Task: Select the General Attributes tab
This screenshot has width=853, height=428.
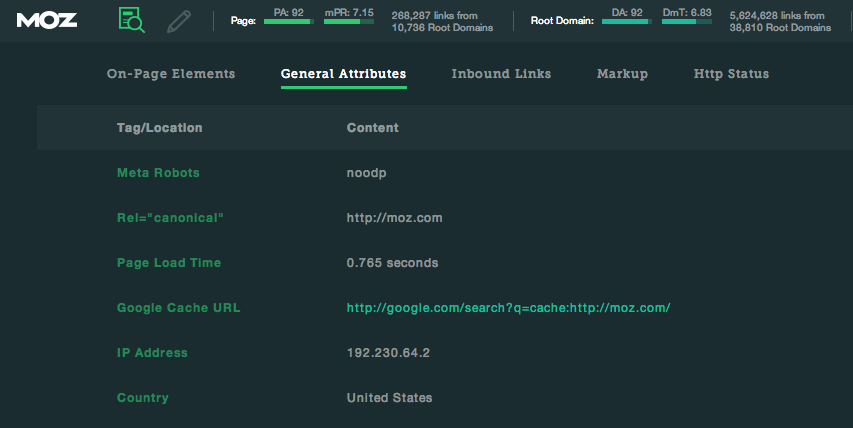Action: click(343, 74)
